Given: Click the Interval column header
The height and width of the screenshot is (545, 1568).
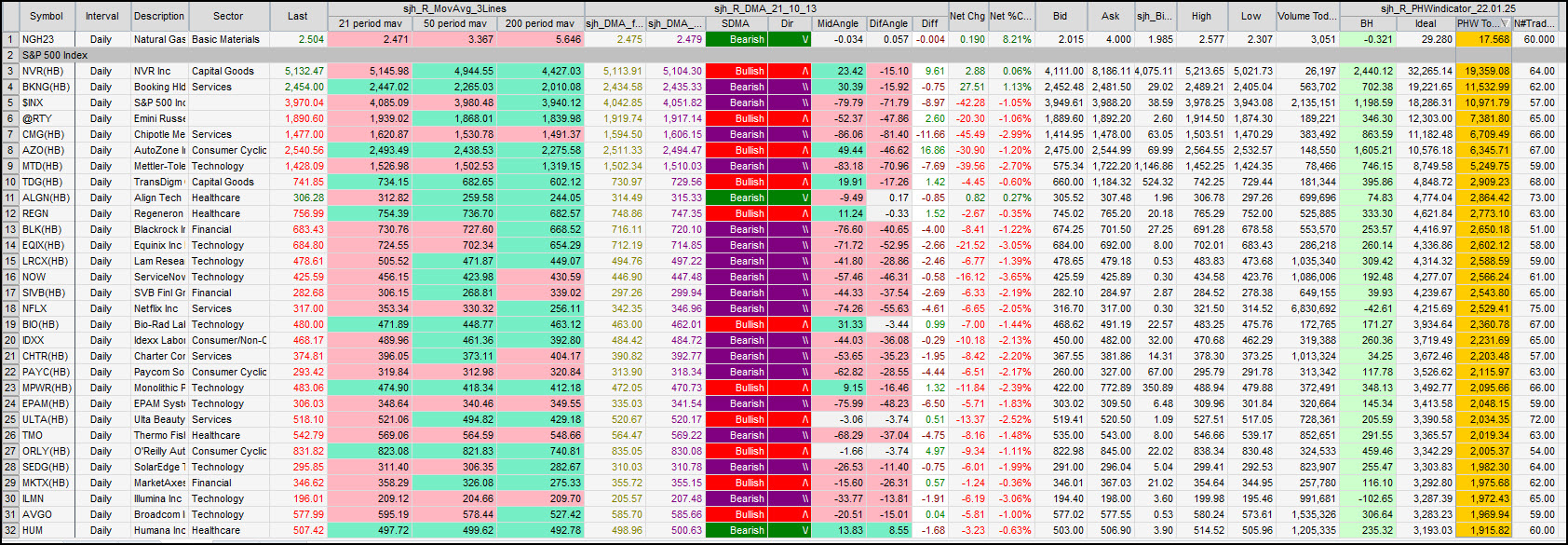Looking at the screenshot, I should [101, 16].
